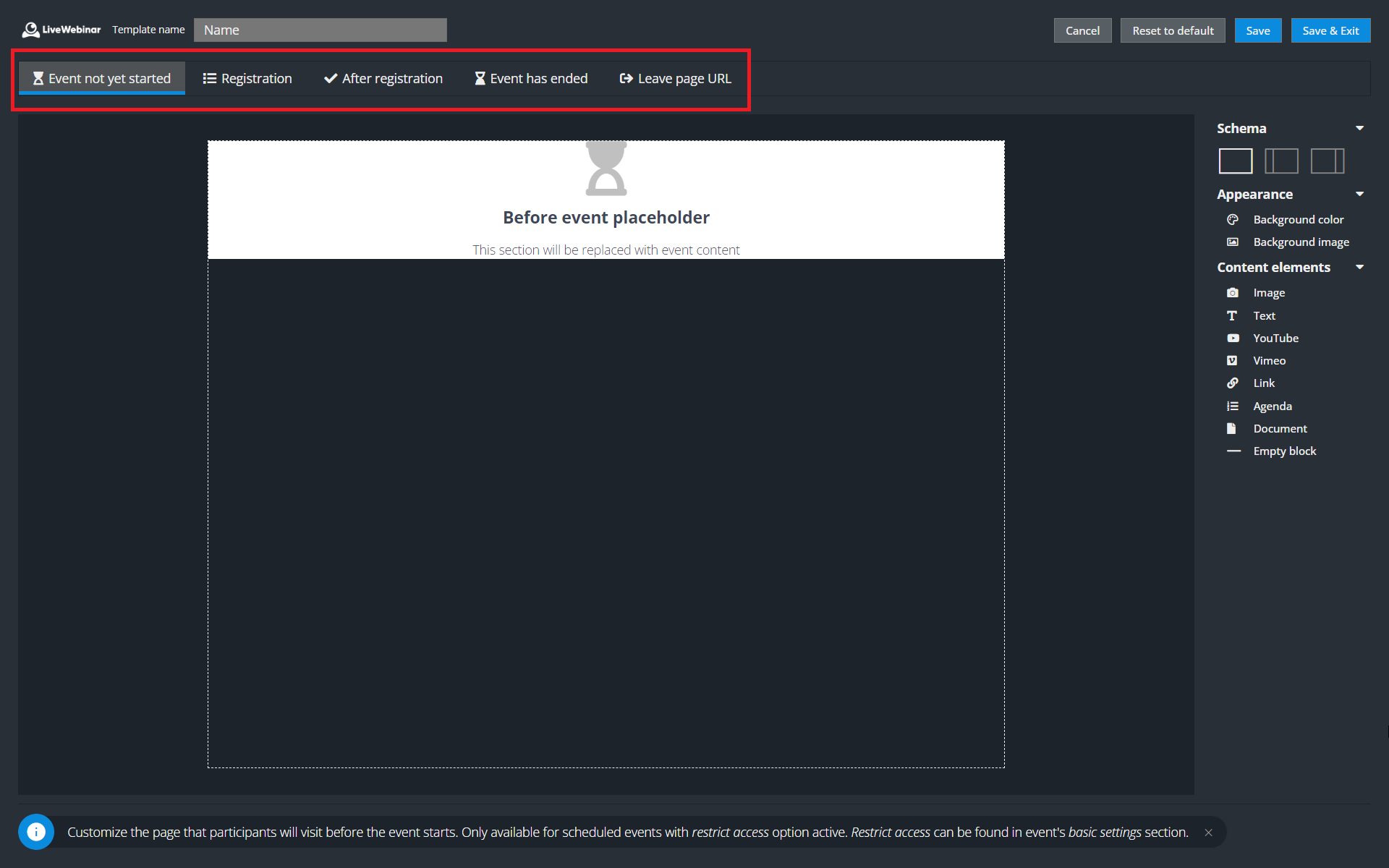
Task: Switch to the Registration tab
Action: point(247,78)
